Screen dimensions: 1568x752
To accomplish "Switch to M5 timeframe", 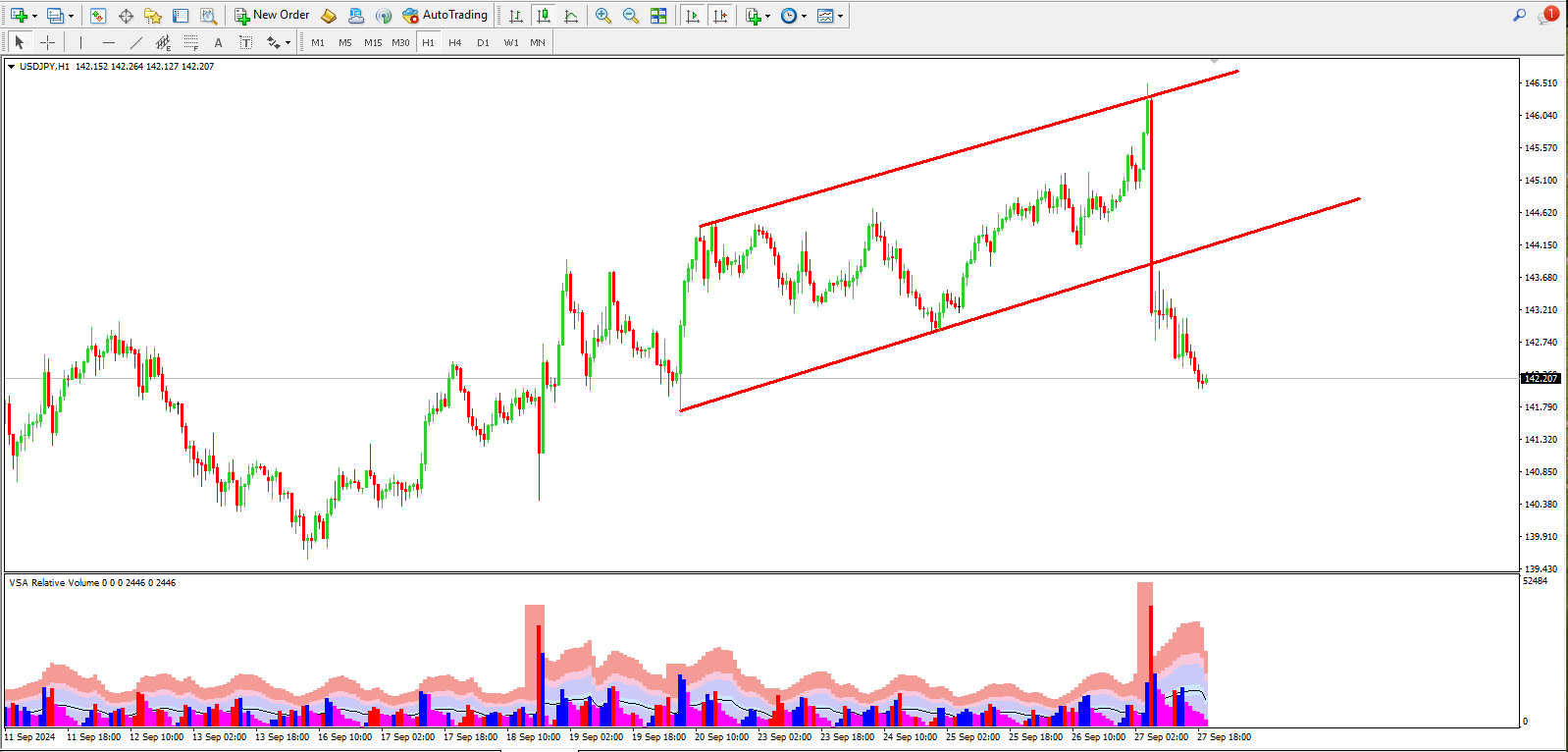I will point(345,42).
